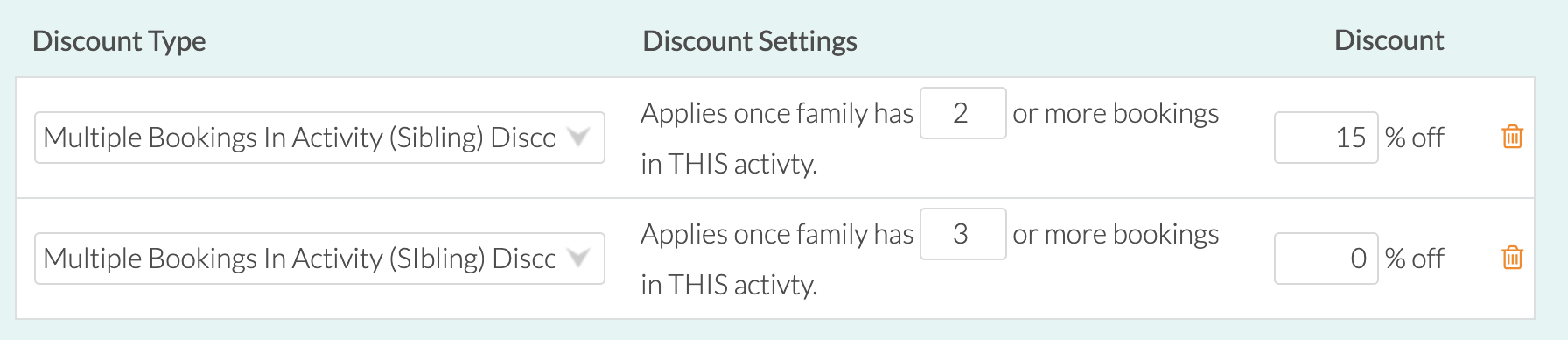The width and height of the screenshot is (1568, 340).
Task: Click the '% off' label next to 15
Action: 1414,138
